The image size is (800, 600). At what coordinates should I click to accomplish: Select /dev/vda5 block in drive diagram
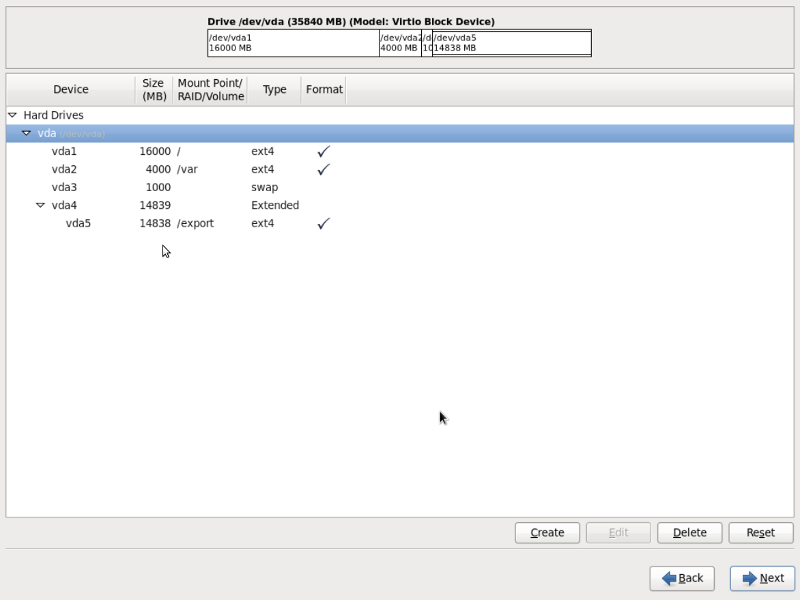point(510,43)
